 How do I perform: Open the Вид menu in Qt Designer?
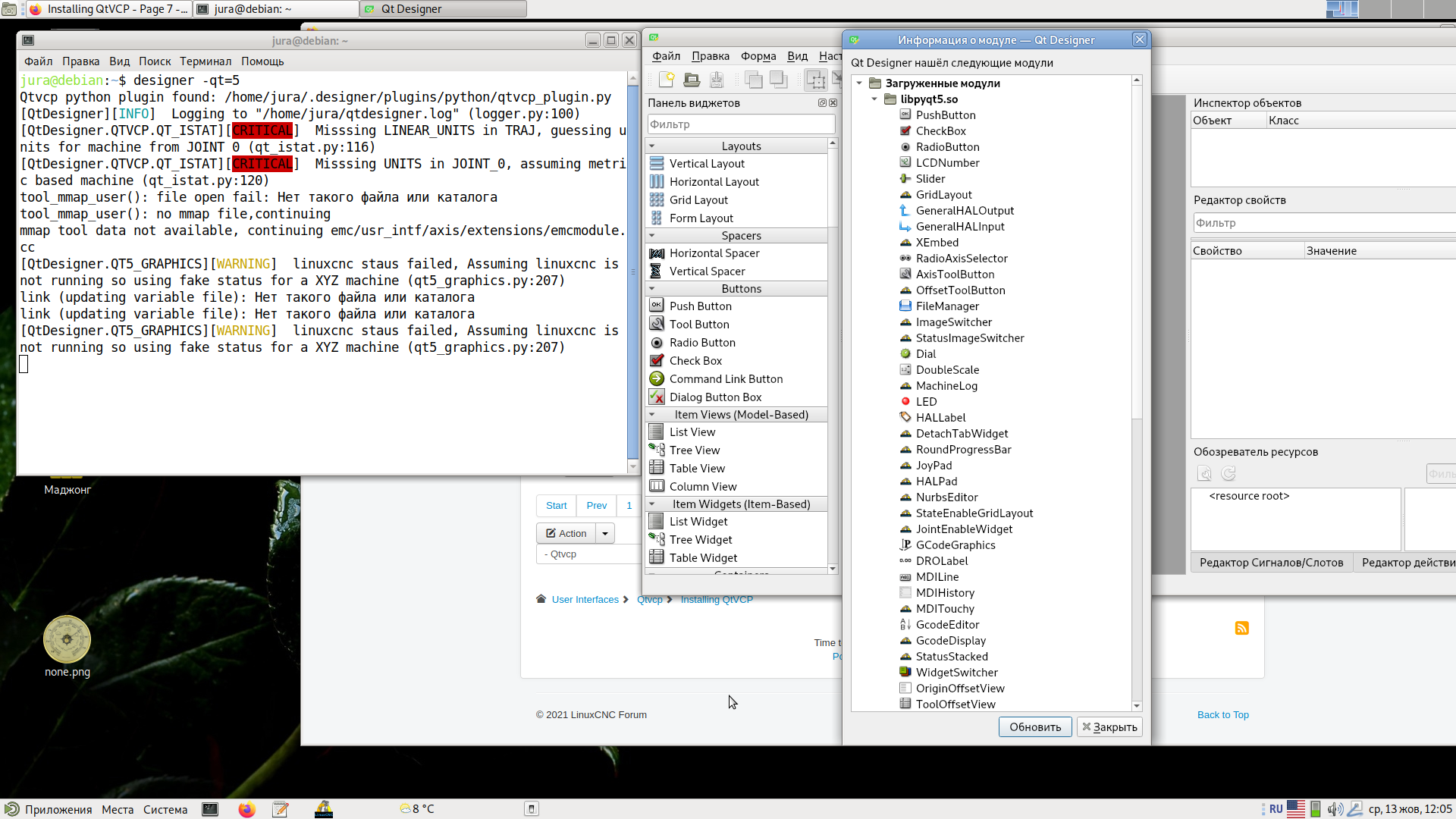797,56
